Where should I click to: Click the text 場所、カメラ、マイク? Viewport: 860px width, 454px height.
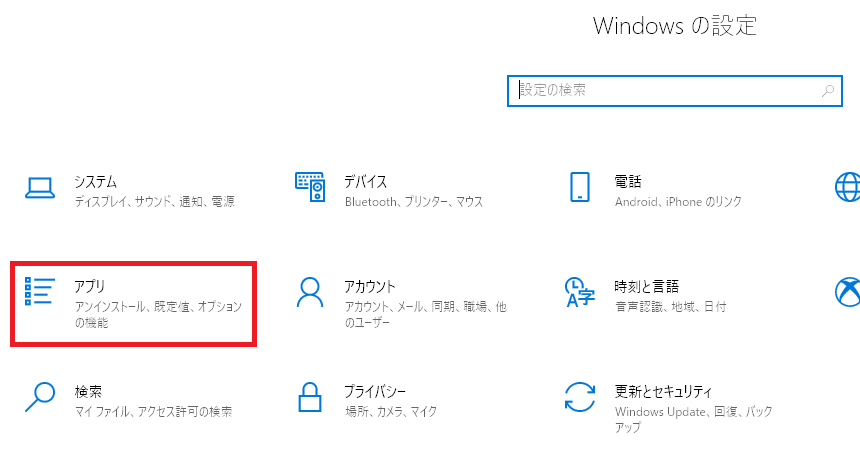(391, 411)
